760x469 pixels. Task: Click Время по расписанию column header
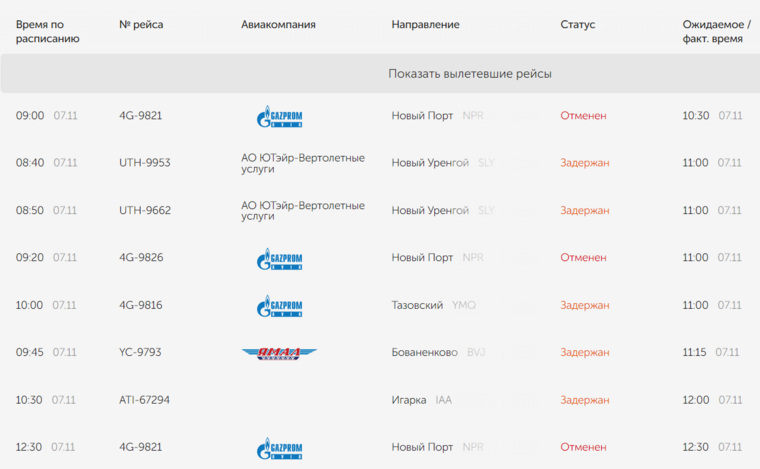pos(48,31)
